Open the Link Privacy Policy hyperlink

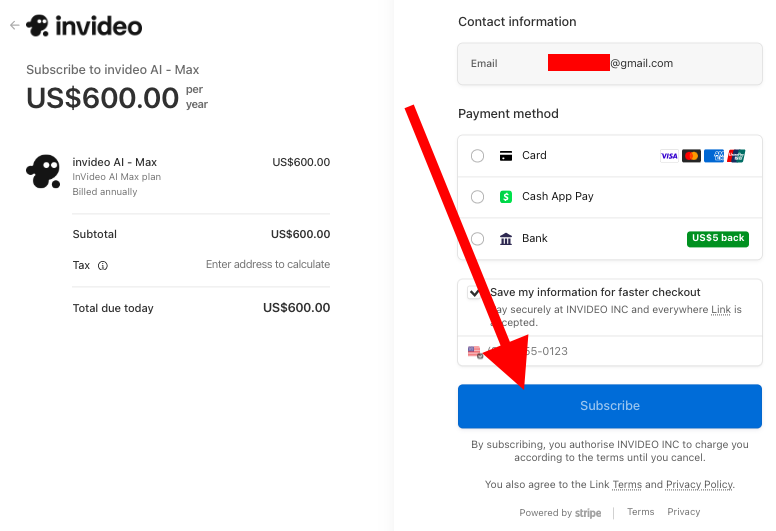pyautogui.click(x=699, y=485)
